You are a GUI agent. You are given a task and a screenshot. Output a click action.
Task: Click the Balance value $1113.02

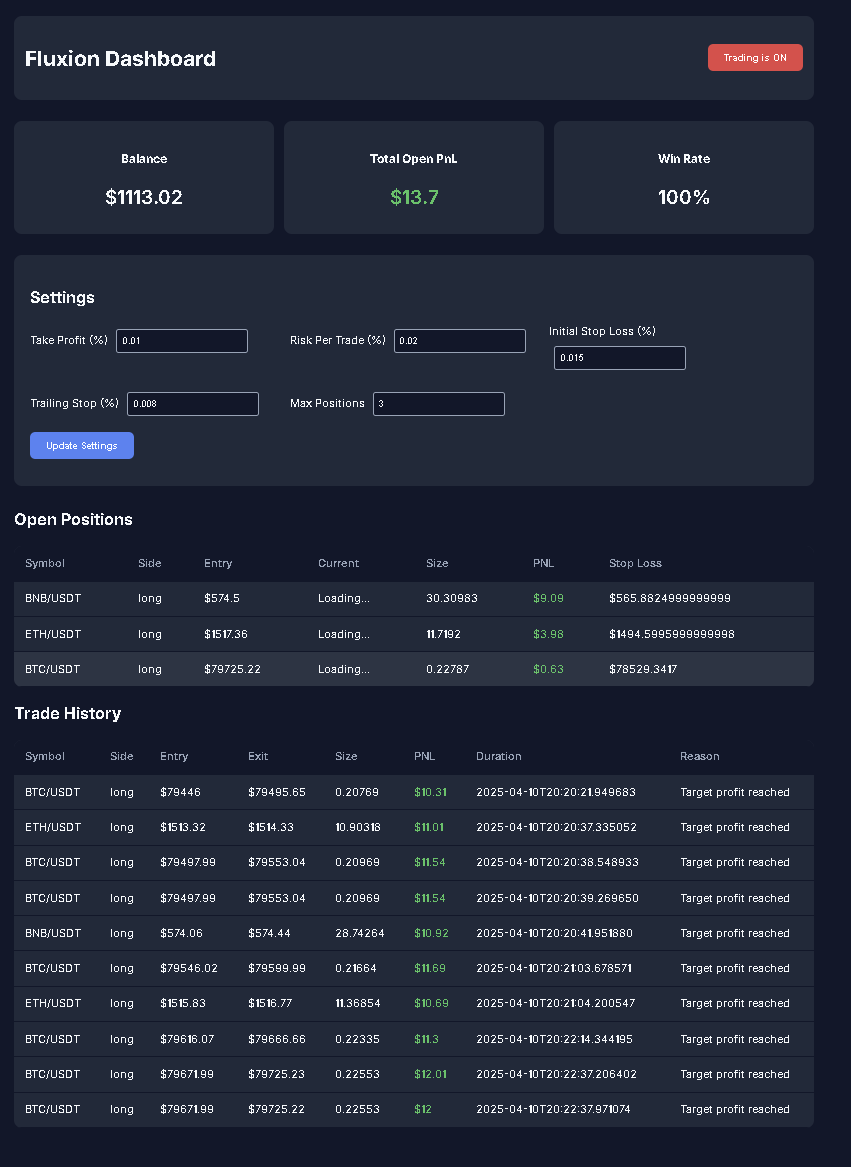click(x=144, y=196)
